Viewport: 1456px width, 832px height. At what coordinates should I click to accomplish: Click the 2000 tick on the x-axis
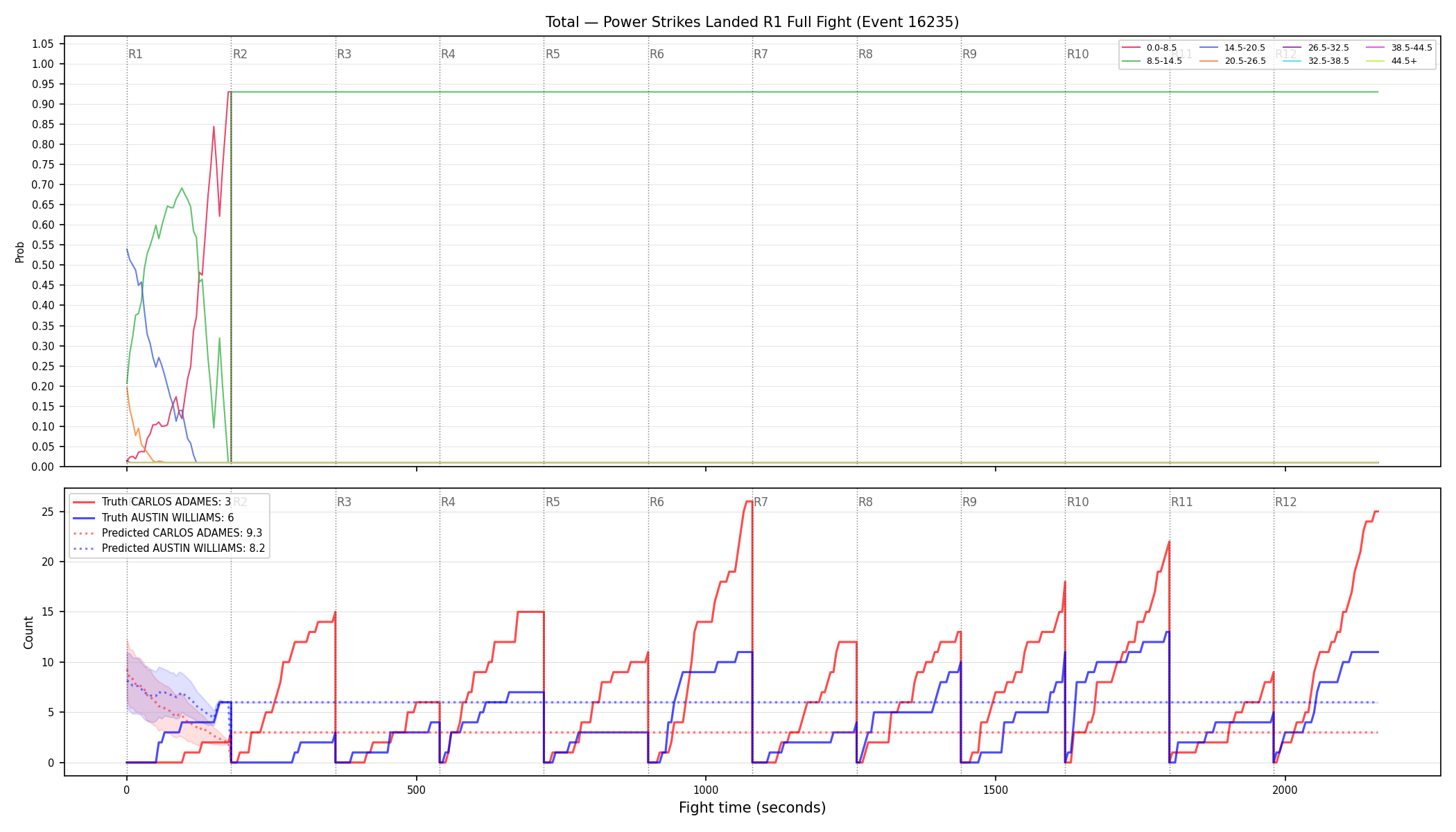[x=1285, y=790]
